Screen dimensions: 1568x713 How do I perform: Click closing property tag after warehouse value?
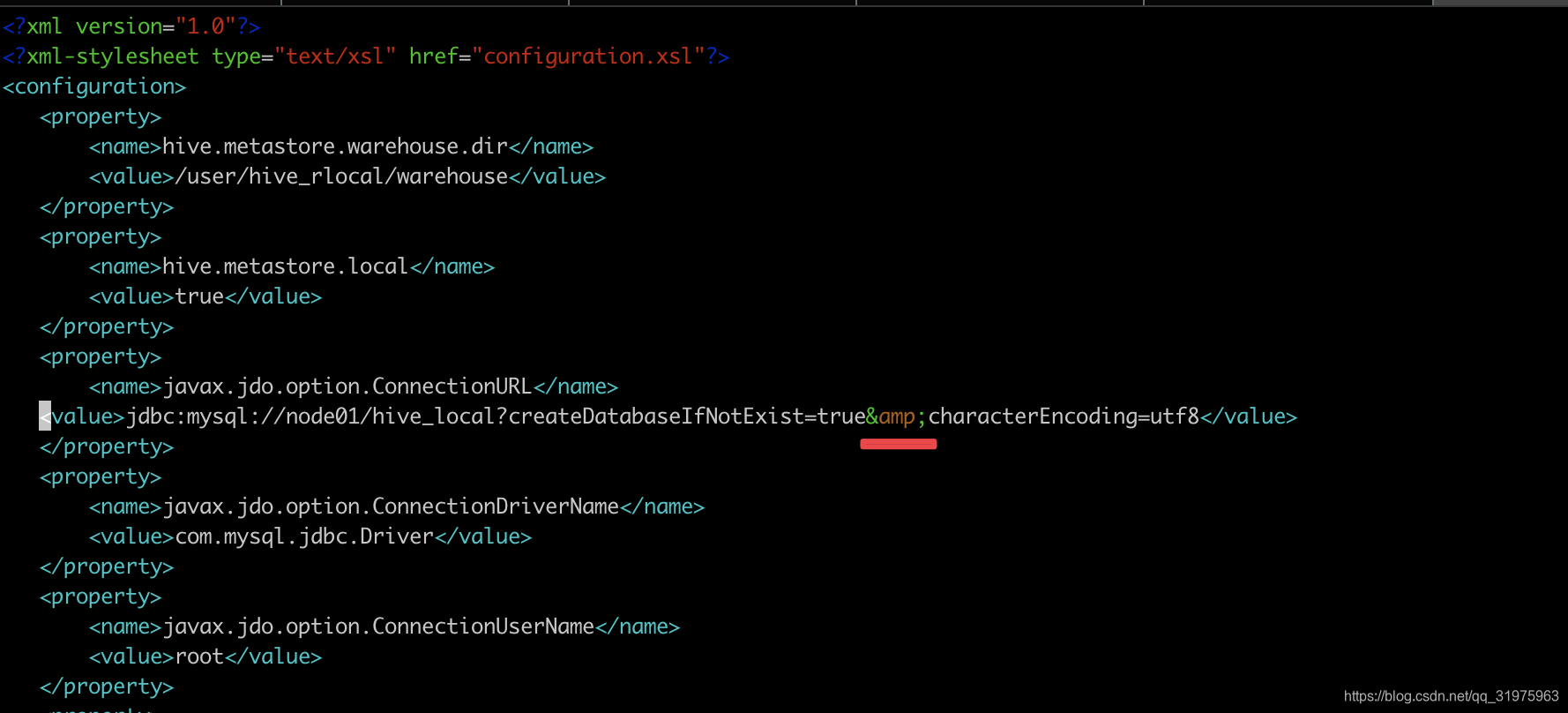pos(107,206)
